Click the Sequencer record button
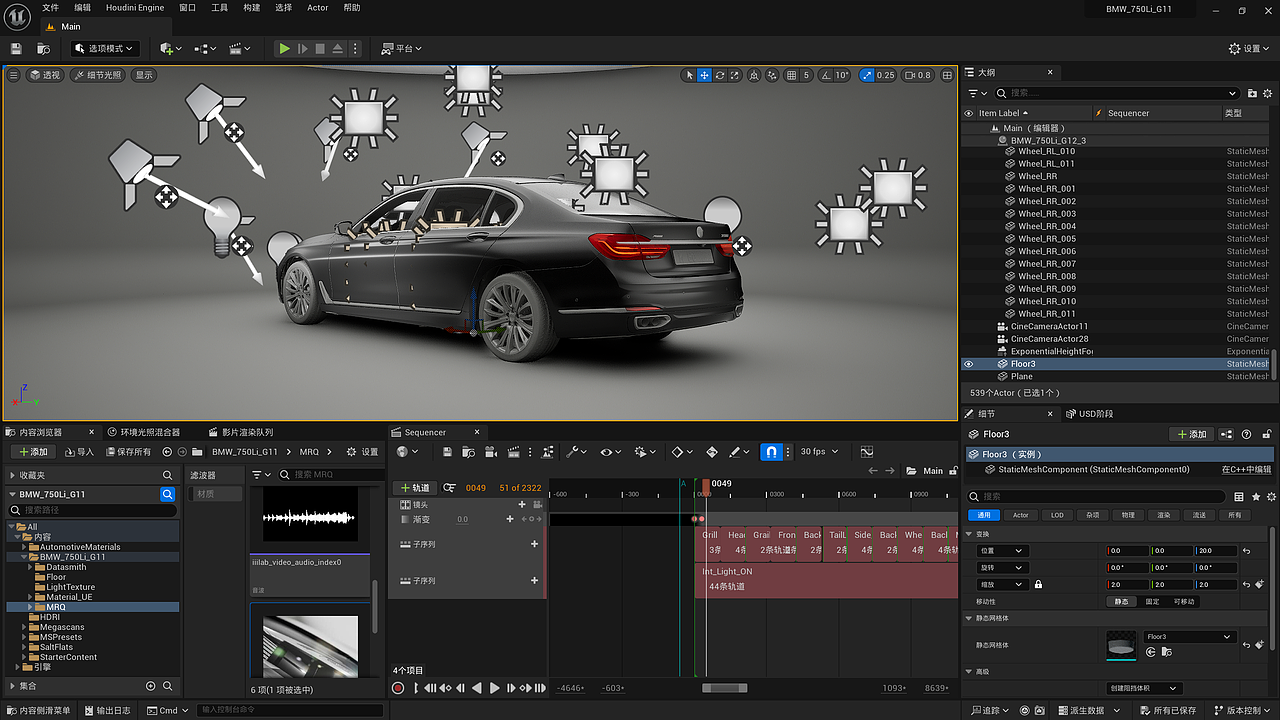1280x720 pixels. pyautogui.click(x=398, y=688)
